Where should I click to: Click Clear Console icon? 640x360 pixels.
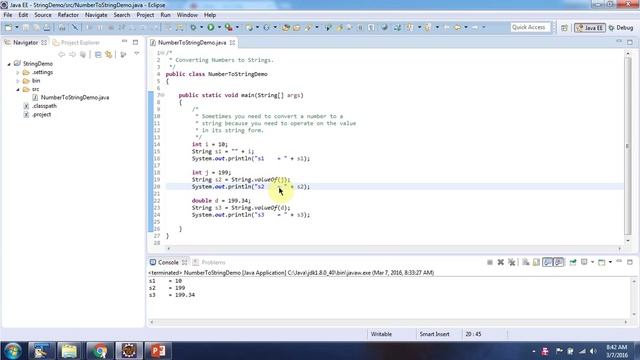coord(526,262)
